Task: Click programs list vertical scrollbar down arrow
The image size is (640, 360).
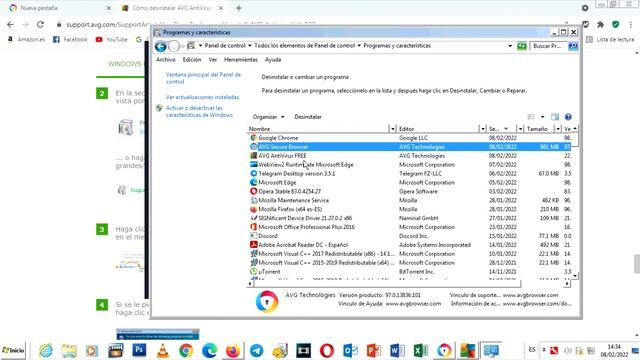Action: click(x=575, y=276)
